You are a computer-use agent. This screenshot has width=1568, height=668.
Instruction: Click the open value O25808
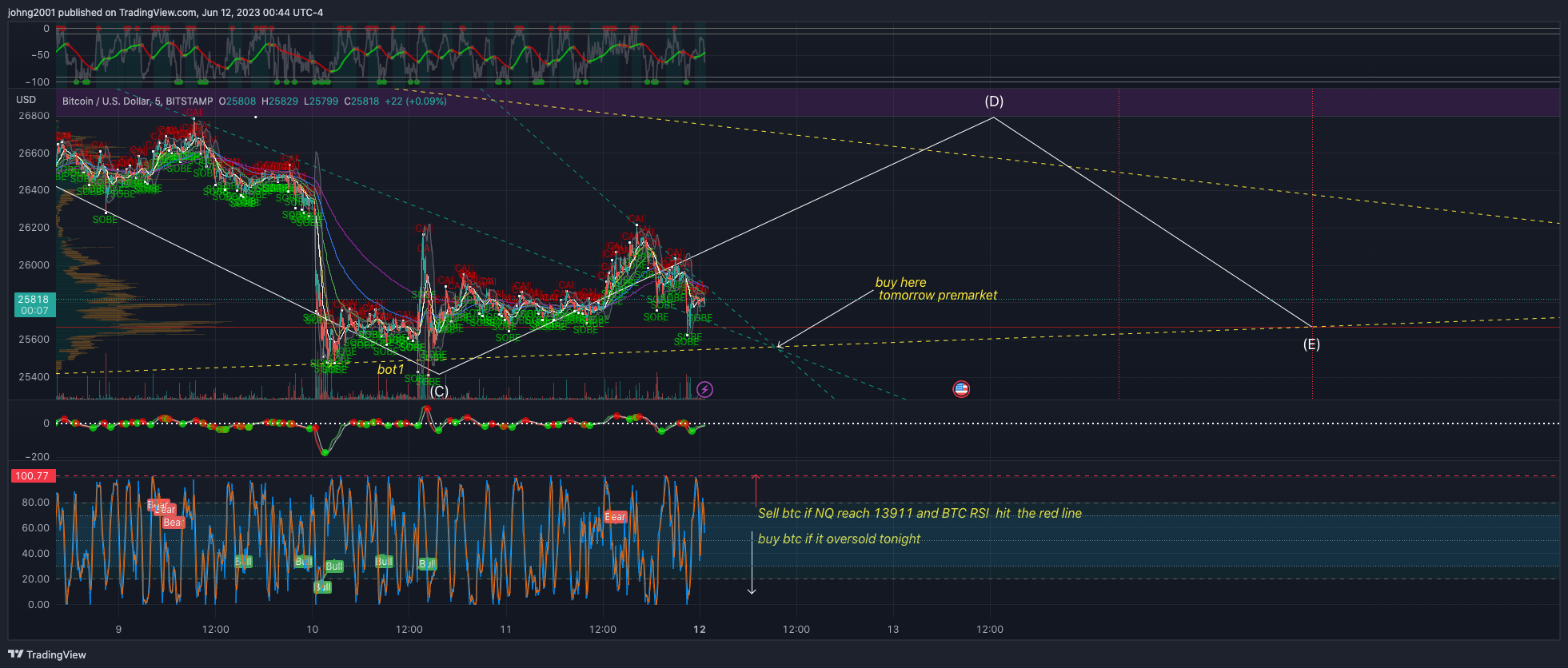(x=237, y=101)
